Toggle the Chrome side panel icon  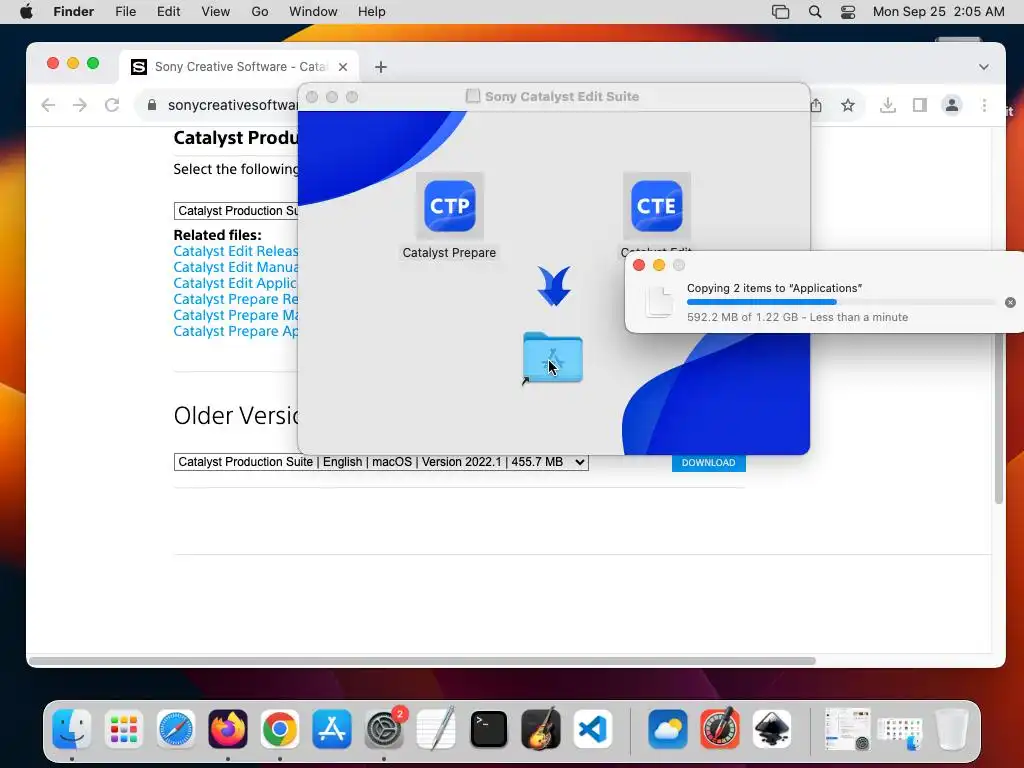point(920,105)
